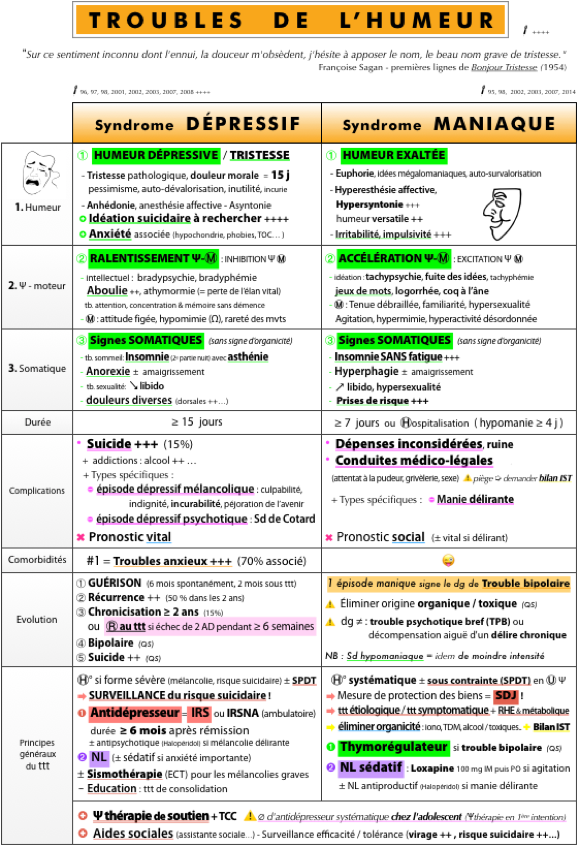The width and height of the screenshot is (579, 847).
Task: Click the purple circled 2 beside NL sédatif
Action: 331,767
